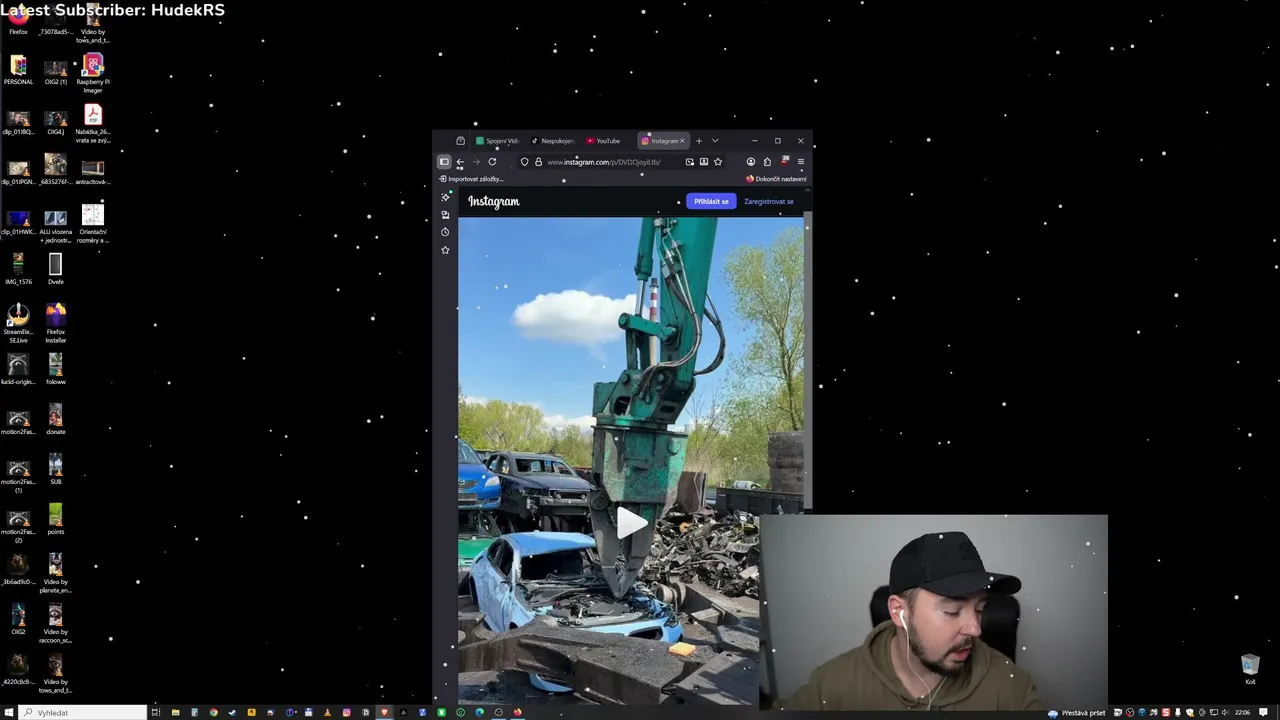Viewport: 1280px width, 720px height.
Task: Select the SUB desktop file
Action: tap(55, 469)
